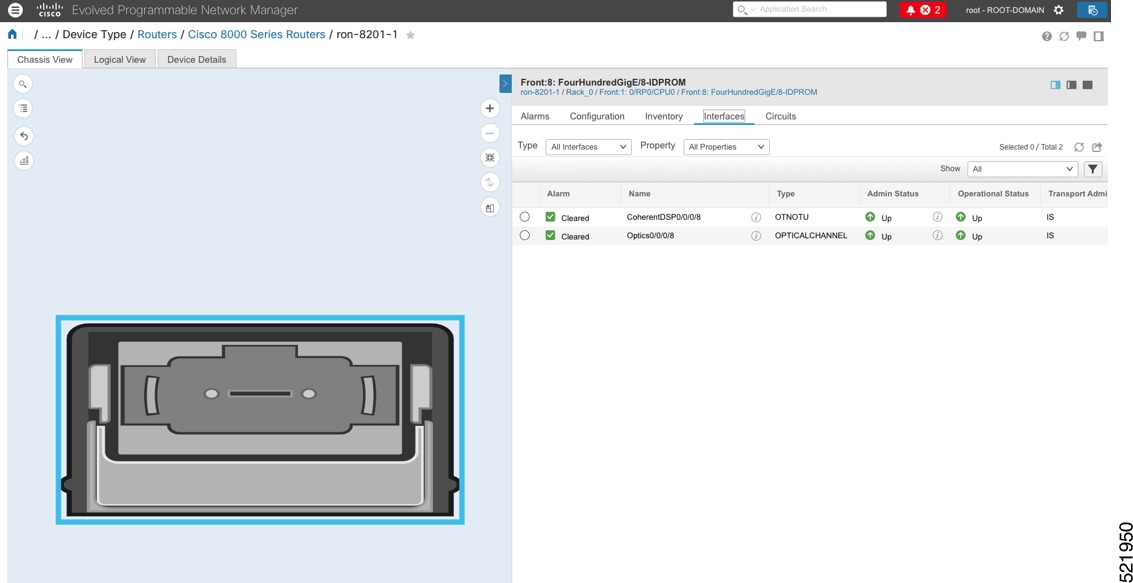Fit the chassis view to screen

(490, 157)
